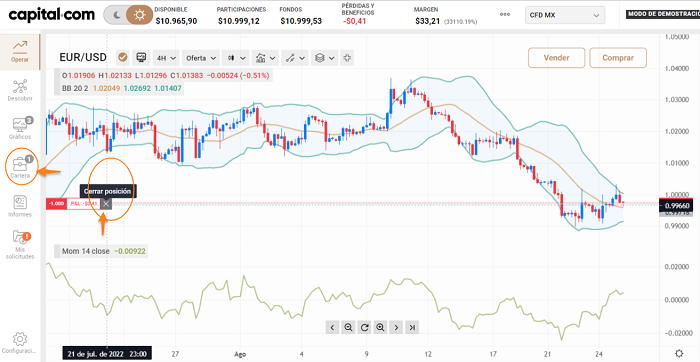Click the monitor chart-mode icon
The image size is (700, 362).
[142, 58]
